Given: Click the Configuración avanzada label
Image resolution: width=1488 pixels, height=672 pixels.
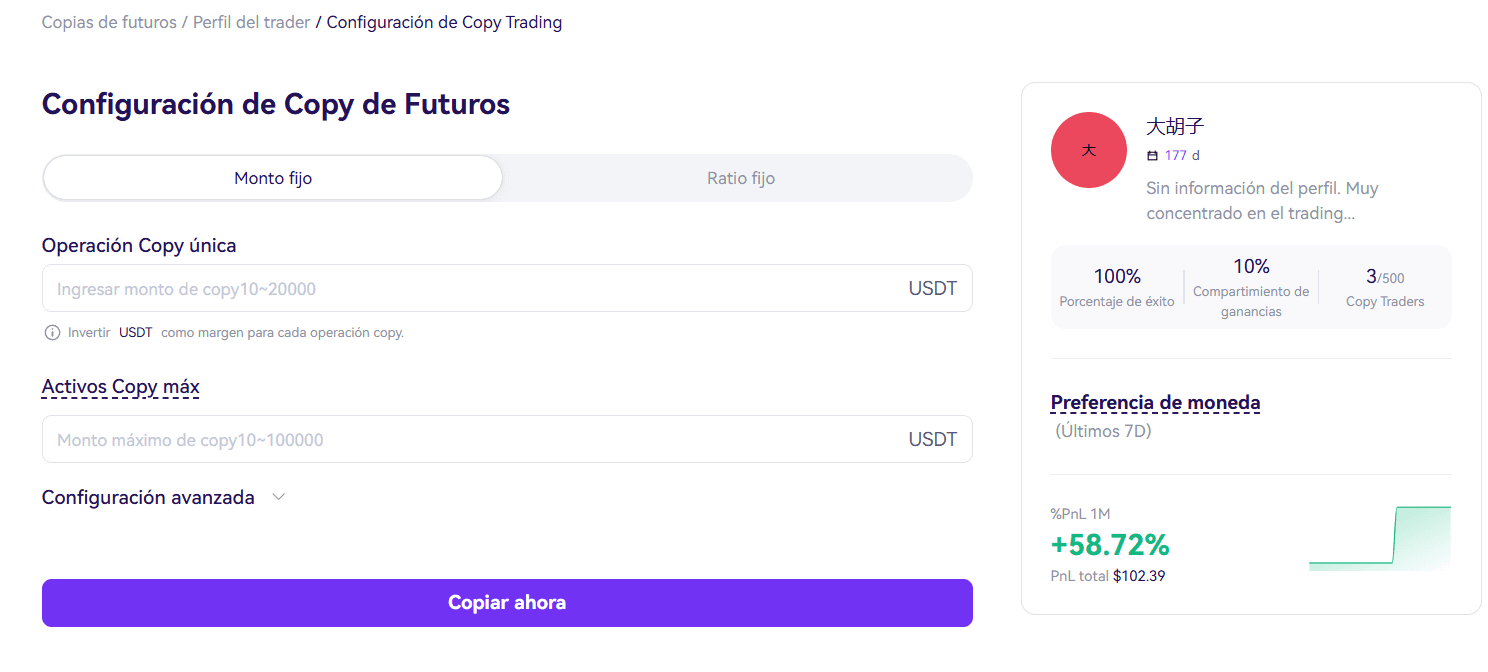Looking at the screenshot, I should (x=148, y=497).
